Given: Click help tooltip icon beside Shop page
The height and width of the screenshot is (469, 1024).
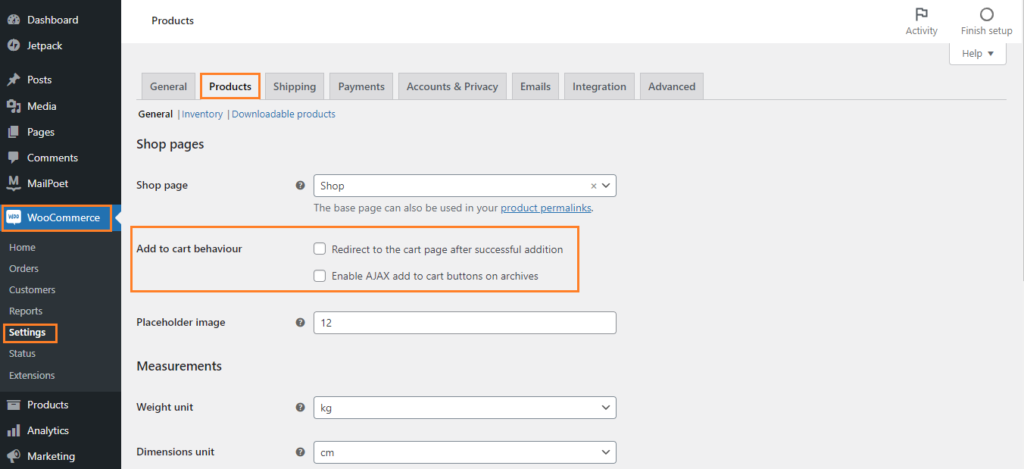Looking at the screenshot, I should [300, 186].
